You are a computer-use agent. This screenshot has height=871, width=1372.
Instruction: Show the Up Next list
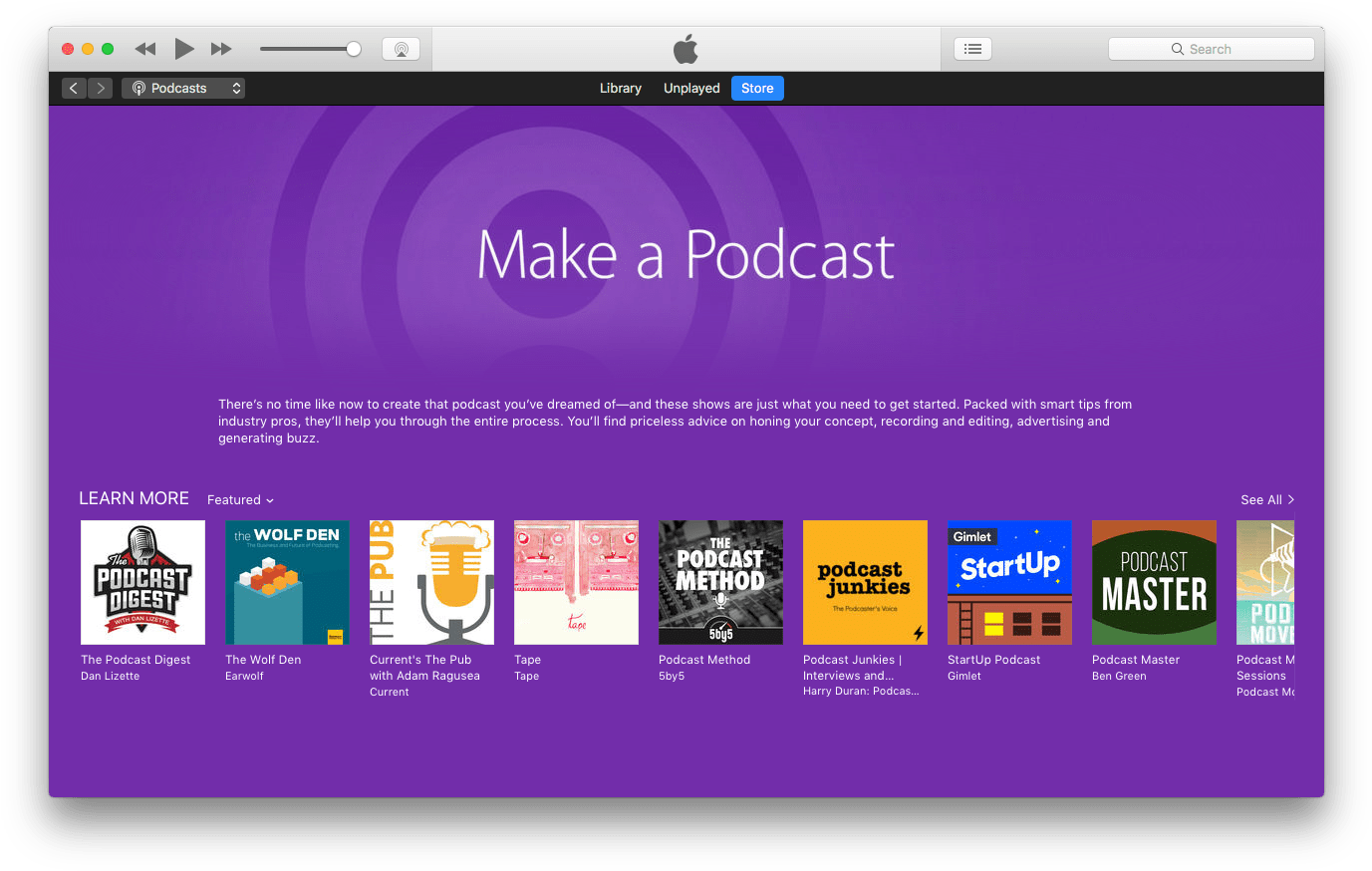(x=972, y=49)
